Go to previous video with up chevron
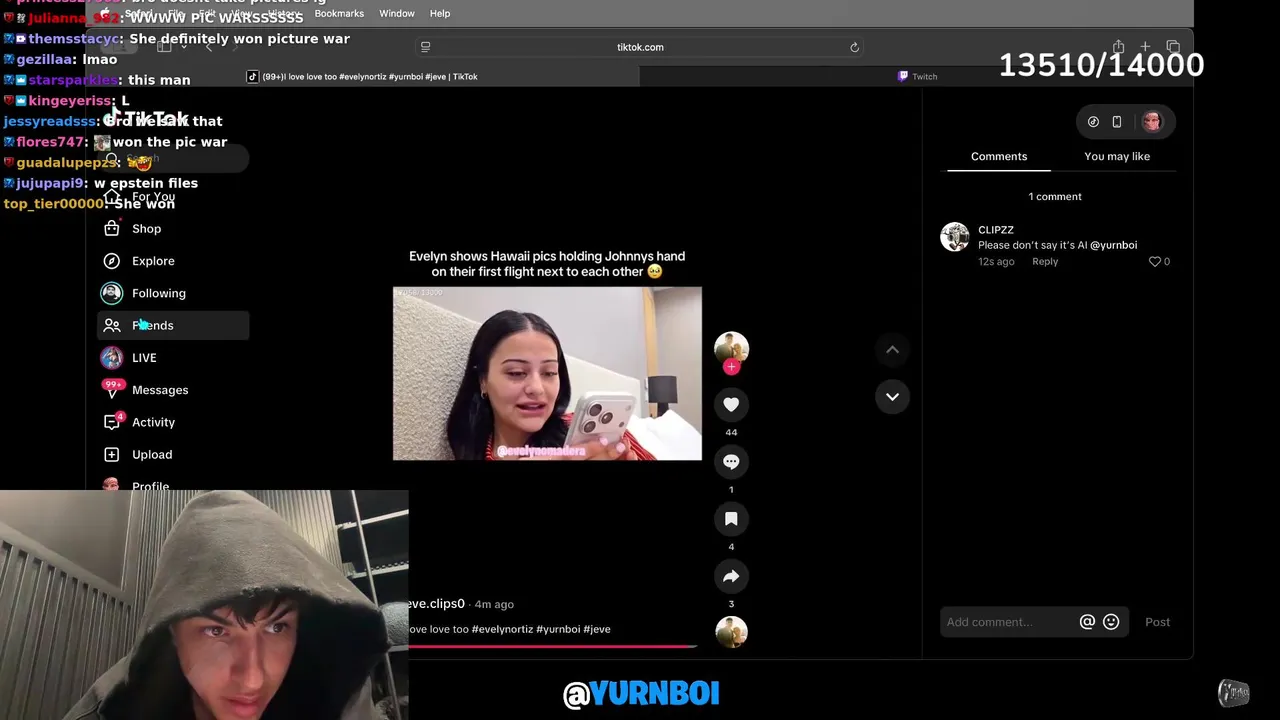The width and height of the screenshot is (1280, 720). click(x=892, y=349)
